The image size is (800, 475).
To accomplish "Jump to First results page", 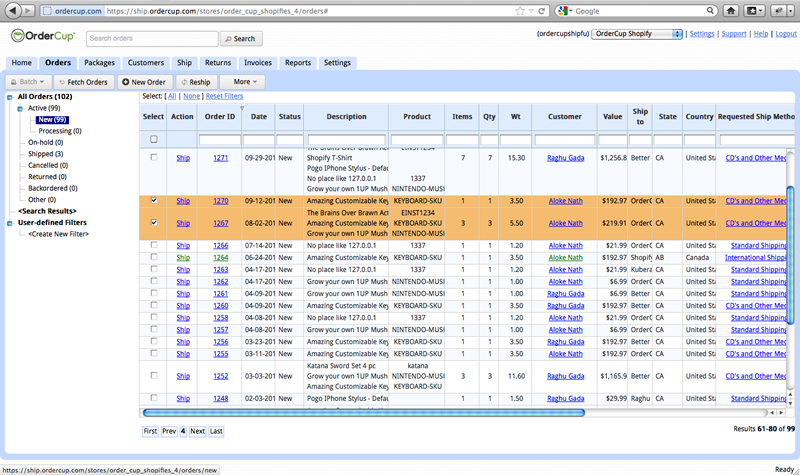I will (x=150, y=431).
